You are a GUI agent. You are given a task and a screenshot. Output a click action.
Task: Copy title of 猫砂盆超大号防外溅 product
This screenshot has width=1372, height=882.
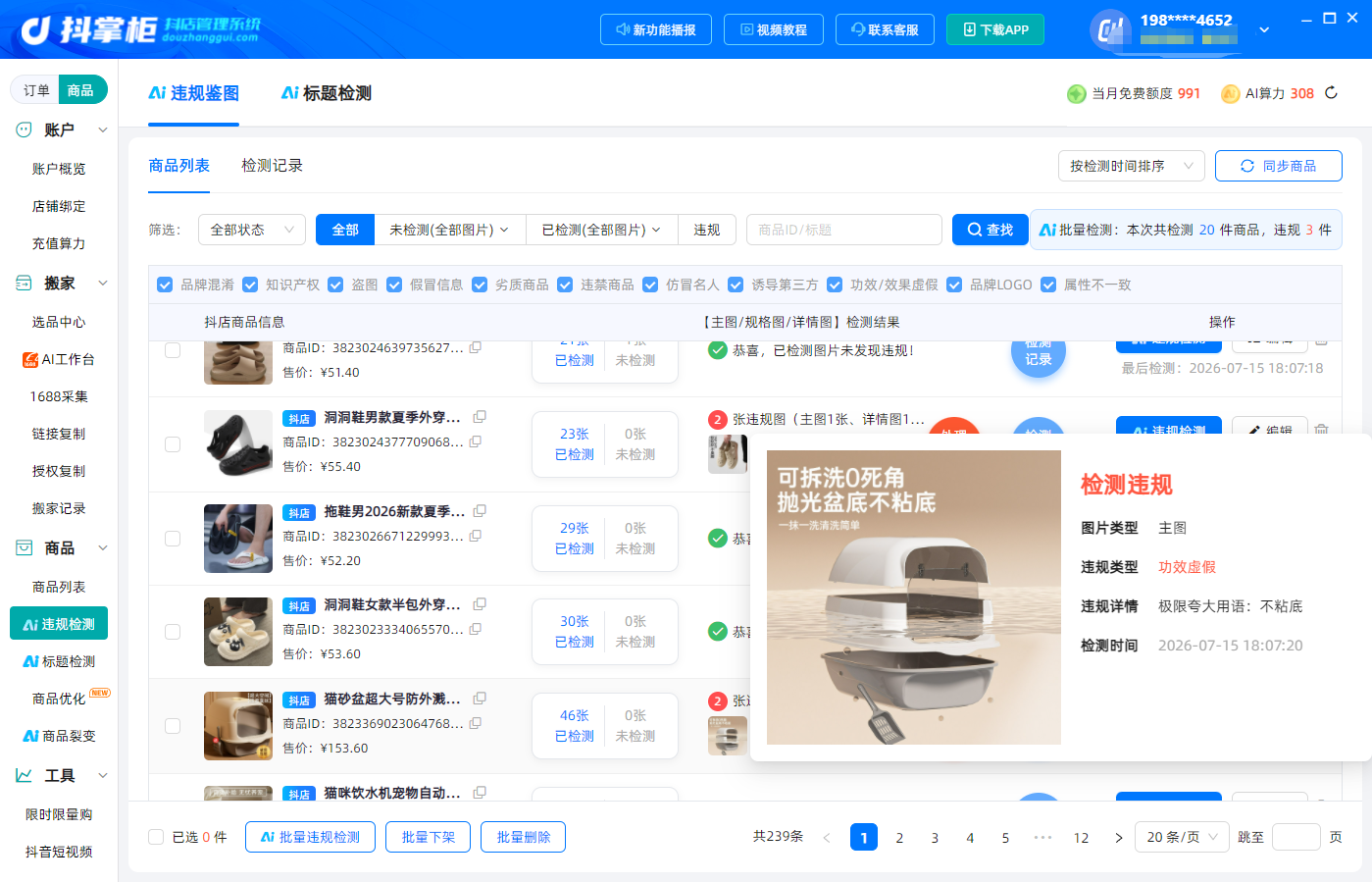coord(480,699)
